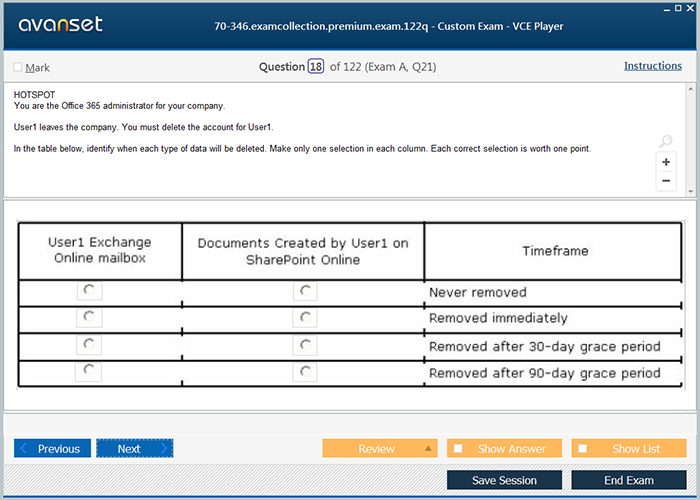This screenshot has height=500, width=700.
Task: Select 30-day grace period for SharePoint documents
Action: (305, 346)
